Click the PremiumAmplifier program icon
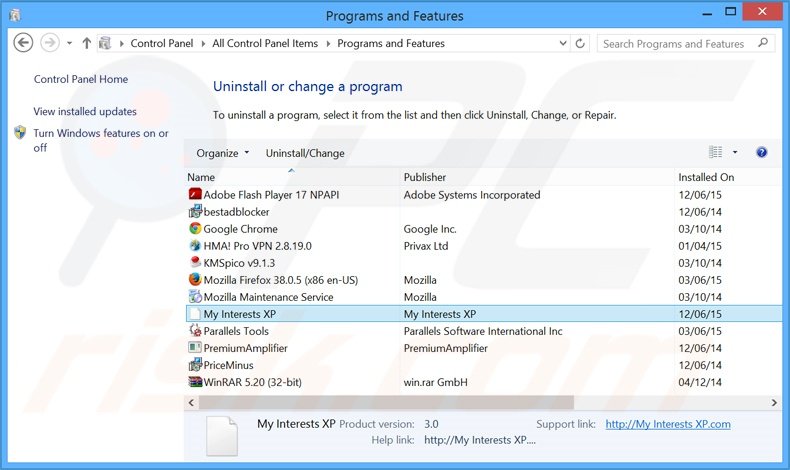790x470 pixels. [195, 348]
